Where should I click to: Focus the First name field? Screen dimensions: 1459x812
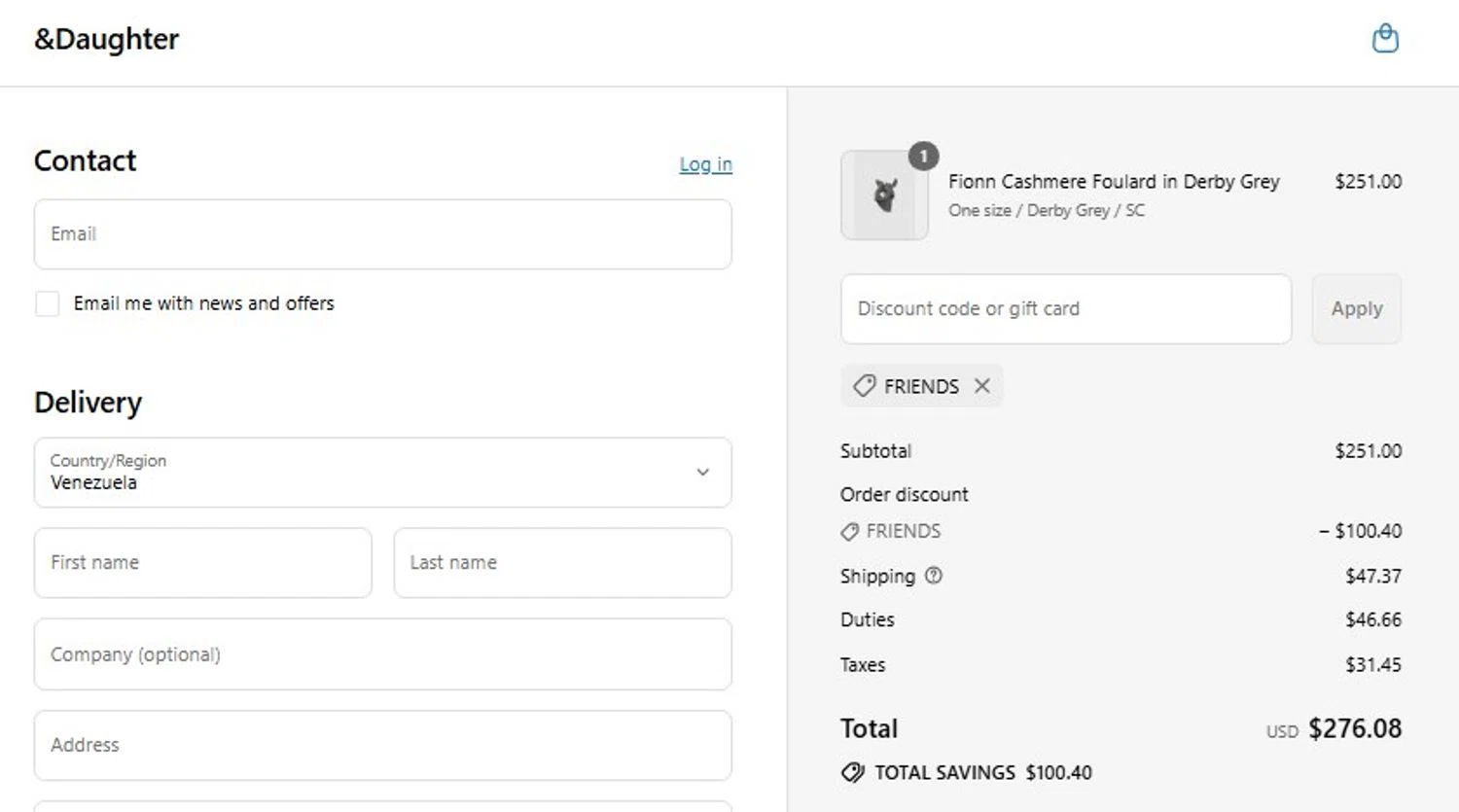tap(202, 563)
